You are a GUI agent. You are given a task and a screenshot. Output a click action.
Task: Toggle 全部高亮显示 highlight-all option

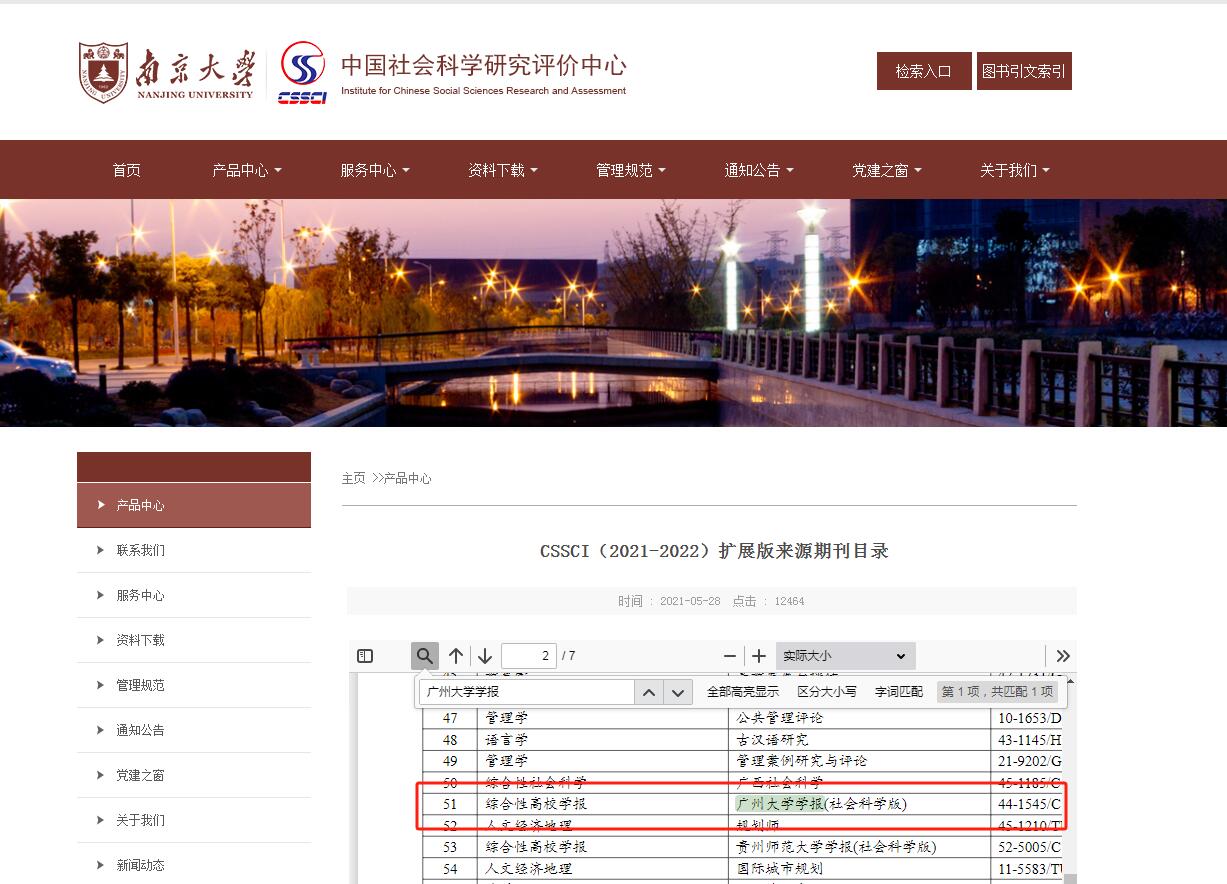point(743,692)
